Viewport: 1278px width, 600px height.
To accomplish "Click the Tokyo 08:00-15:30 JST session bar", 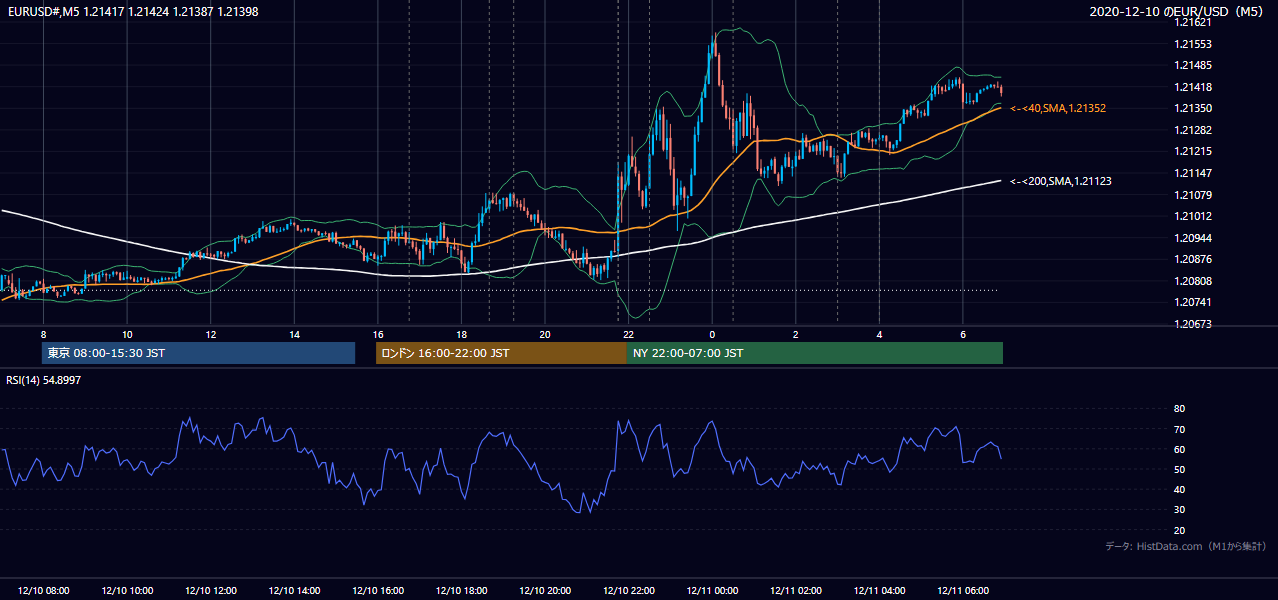I will point(198,353).
